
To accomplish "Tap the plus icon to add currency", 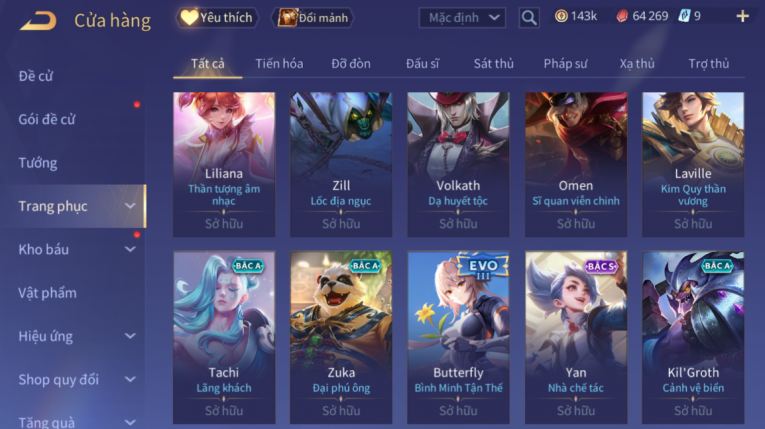I will 743,17.
